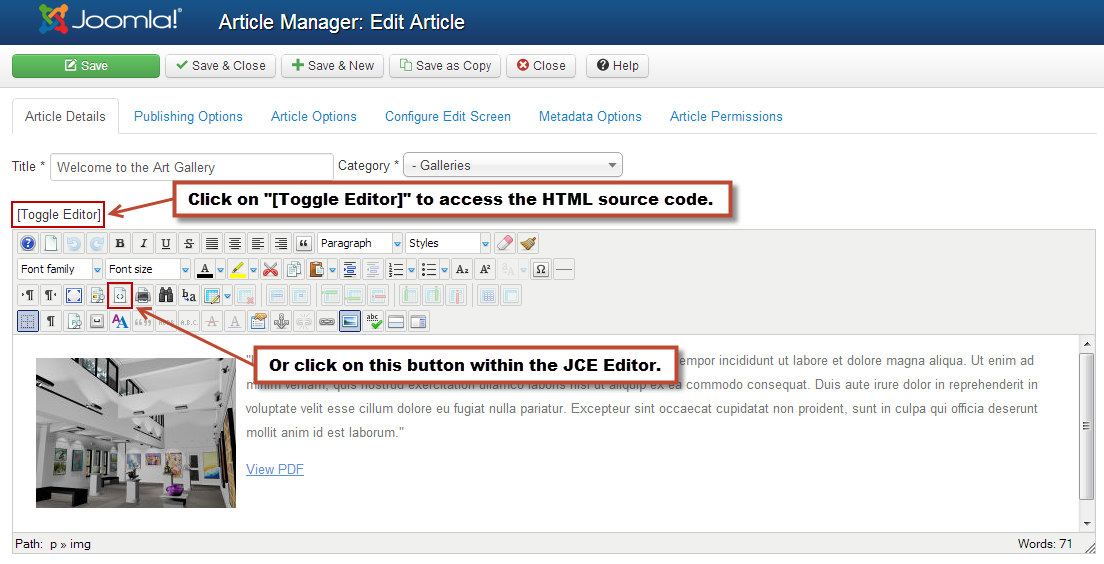
Task: Align the text right
Action: pyautogui.click(x=280, y=244)
